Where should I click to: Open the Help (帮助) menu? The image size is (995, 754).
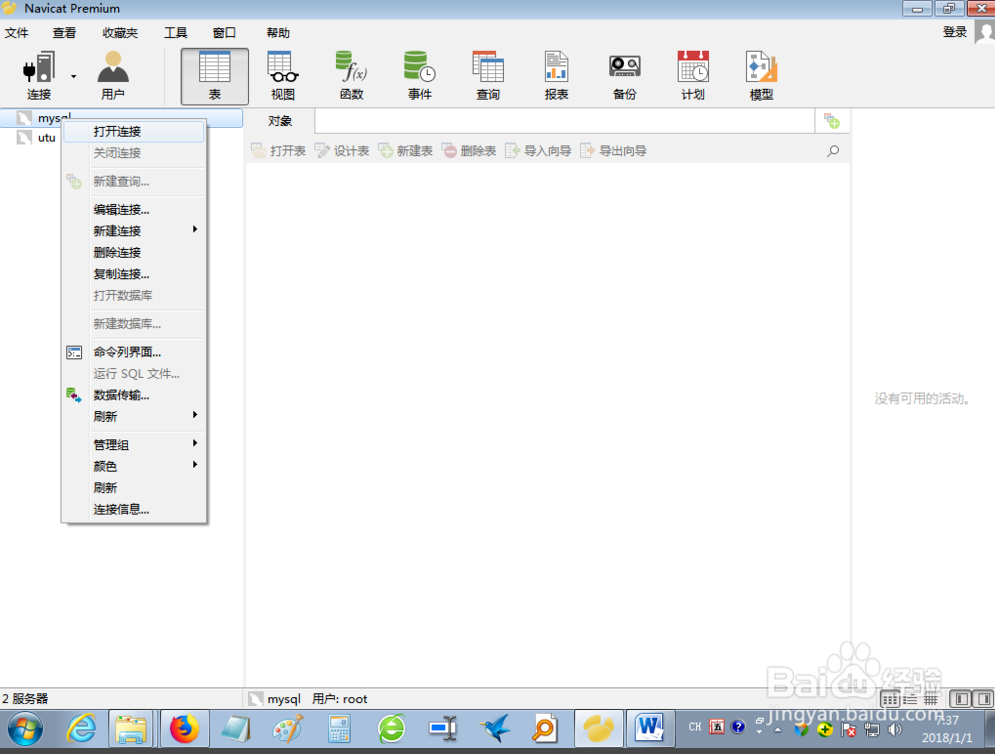pyautogui.click(x=278, y=32)
